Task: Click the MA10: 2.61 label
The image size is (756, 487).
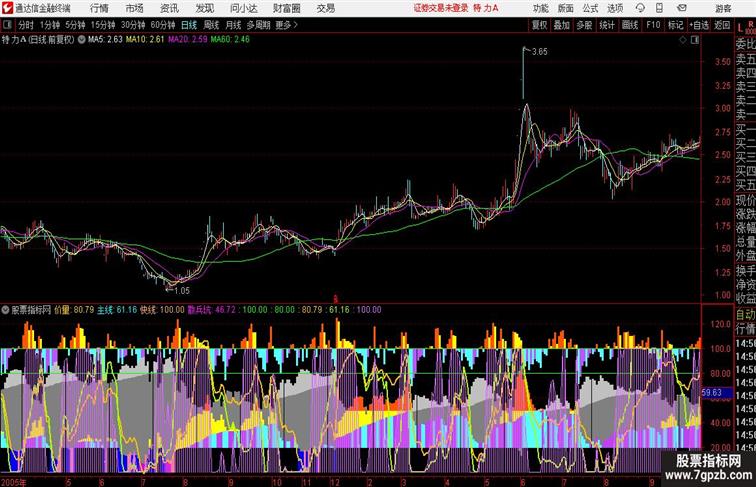Action: [x=145, y=40]
